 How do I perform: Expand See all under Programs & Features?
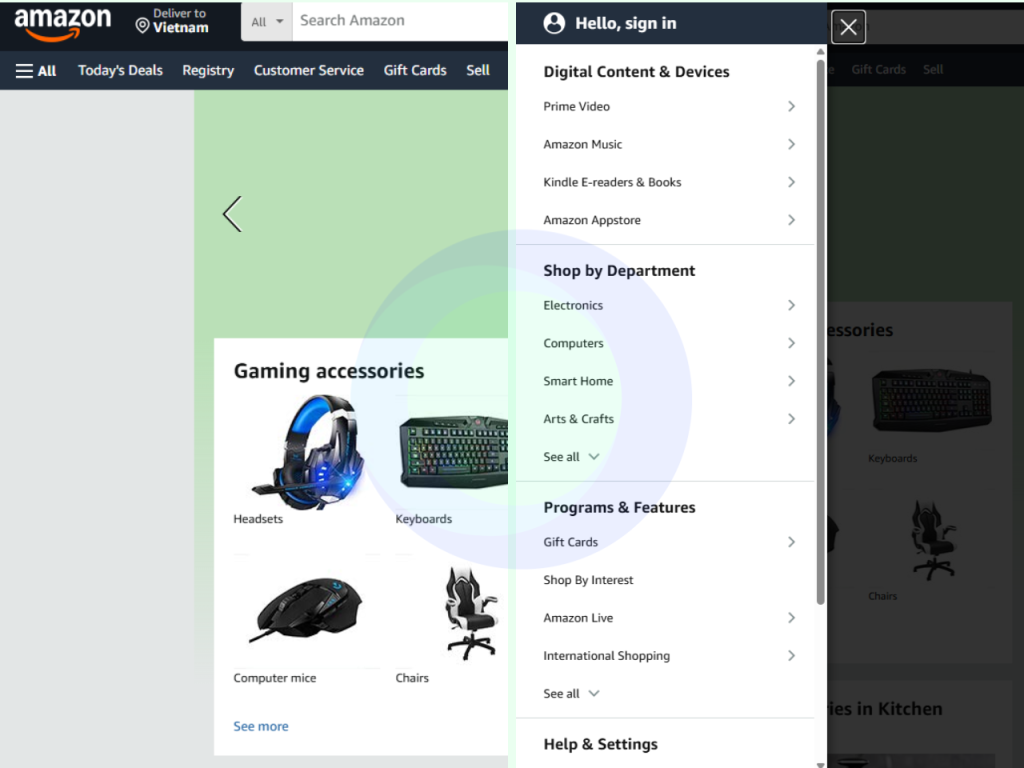point(571,694)
